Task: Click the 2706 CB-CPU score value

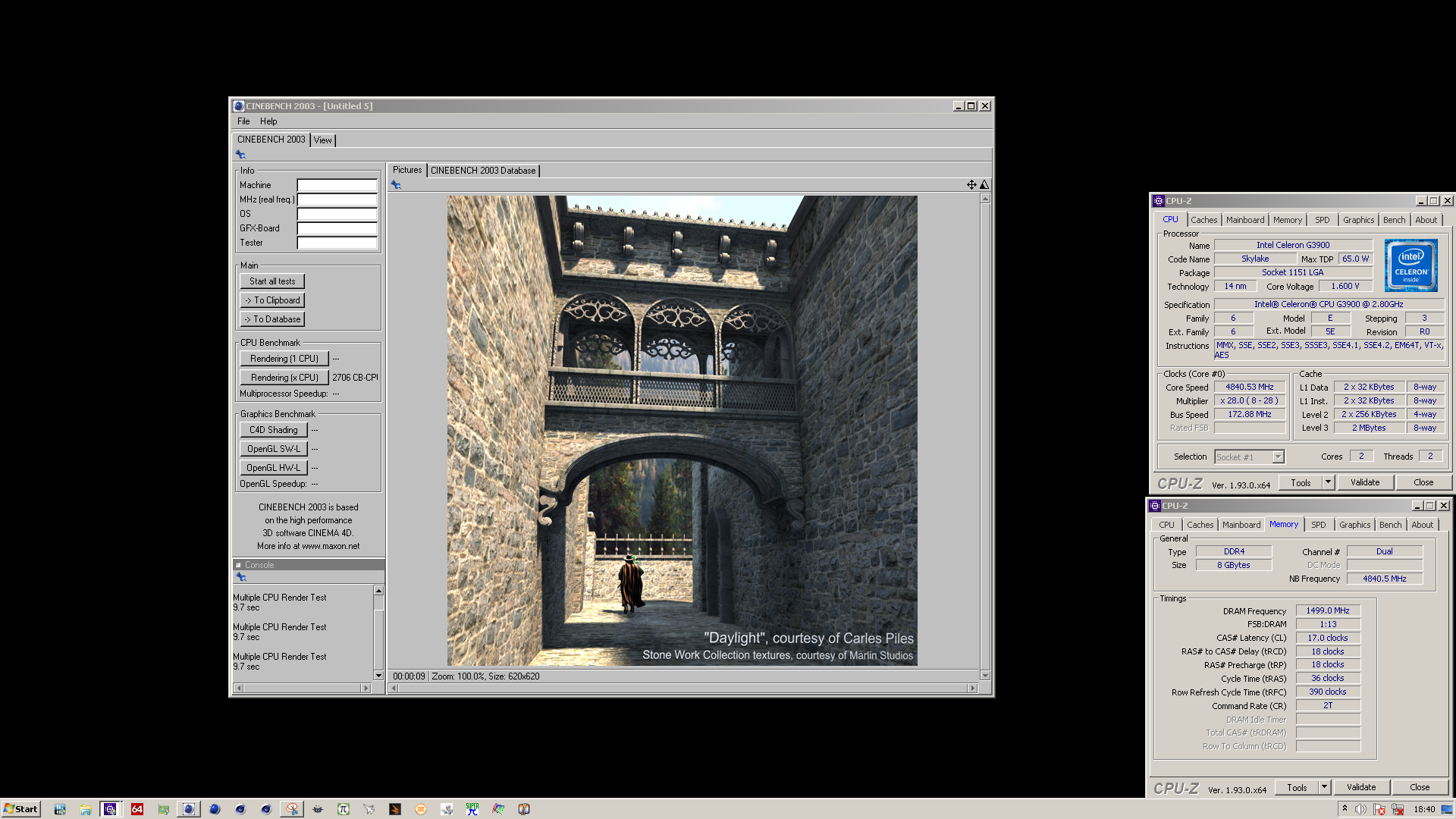Action: pos(355,378)
